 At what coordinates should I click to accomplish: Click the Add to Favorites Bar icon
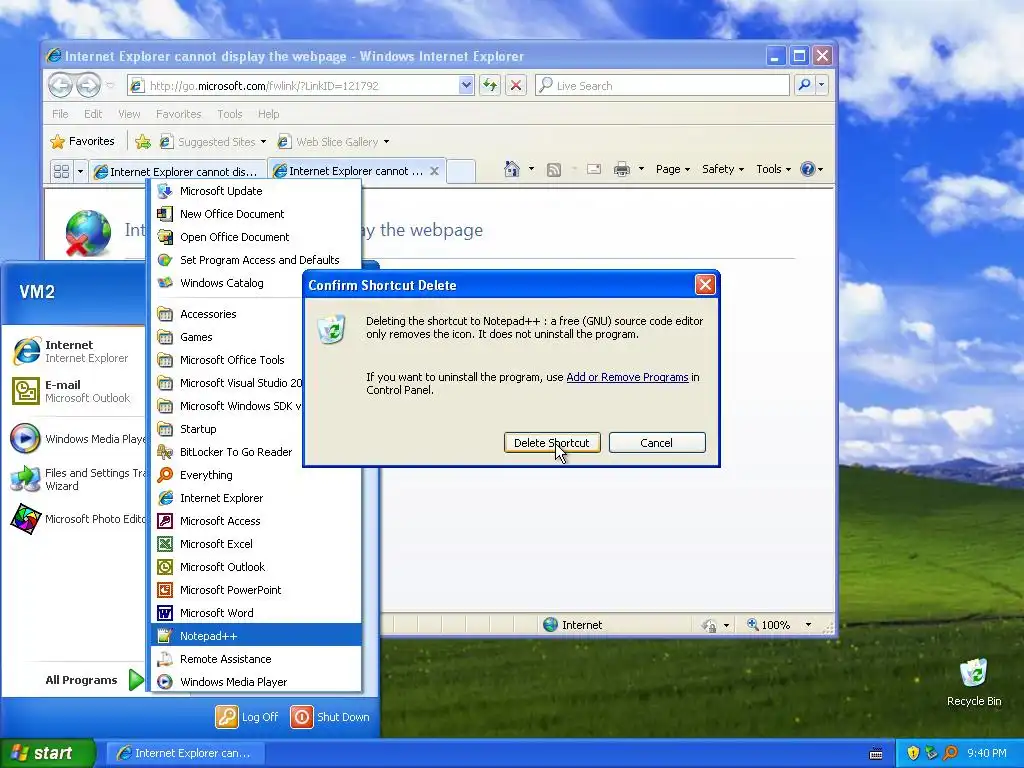tap(143, 142)
